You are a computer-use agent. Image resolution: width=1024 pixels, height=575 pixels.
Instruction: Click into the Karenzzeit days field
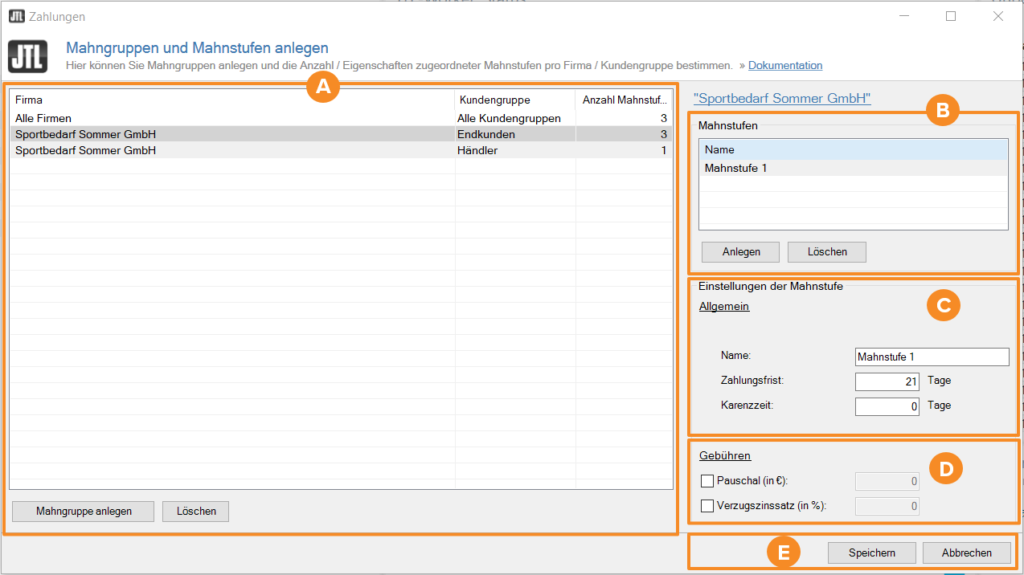888,406
